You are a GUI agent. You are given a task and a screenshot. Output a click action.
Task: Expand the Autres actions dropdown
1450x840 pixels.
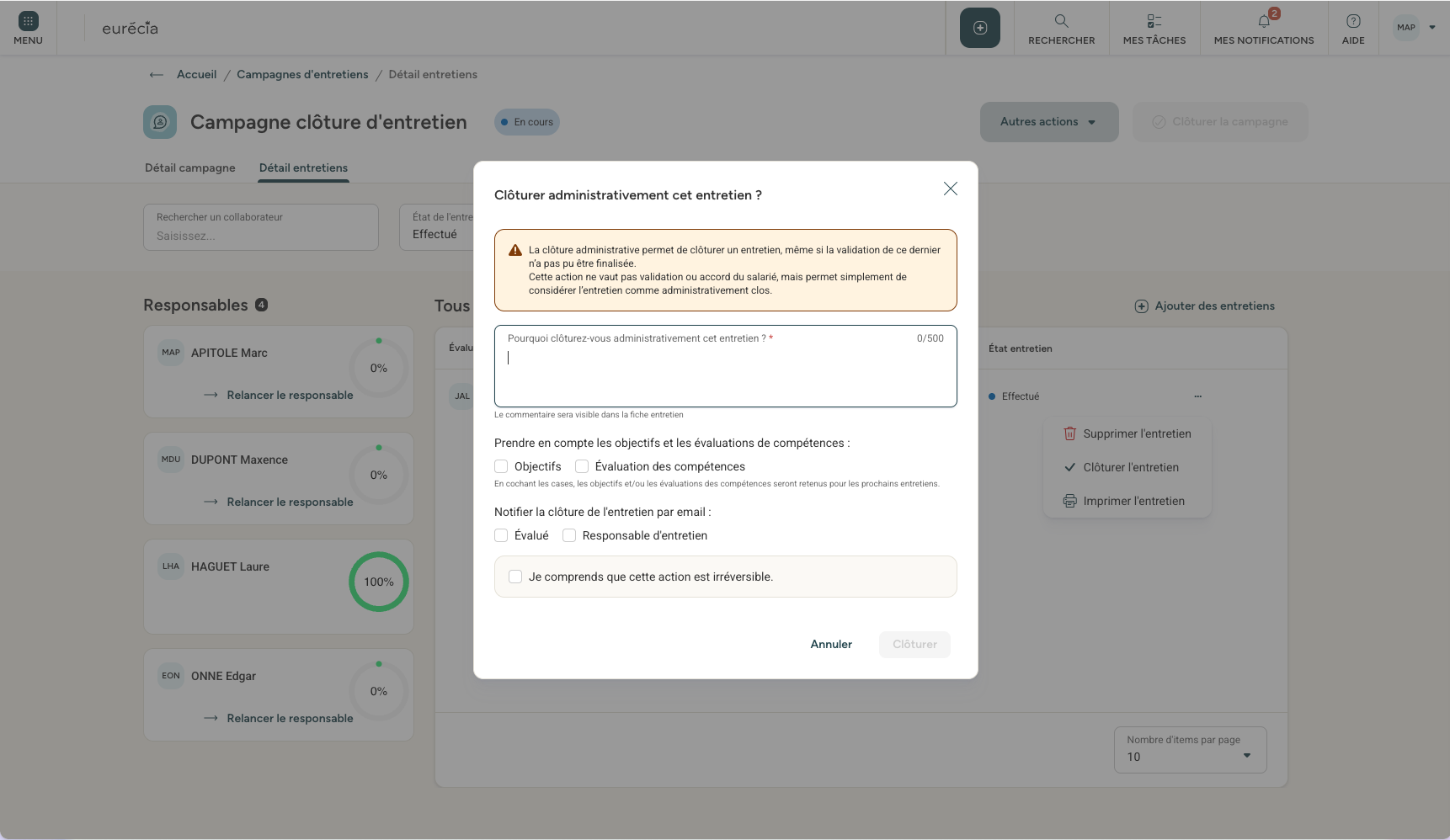1049,122
